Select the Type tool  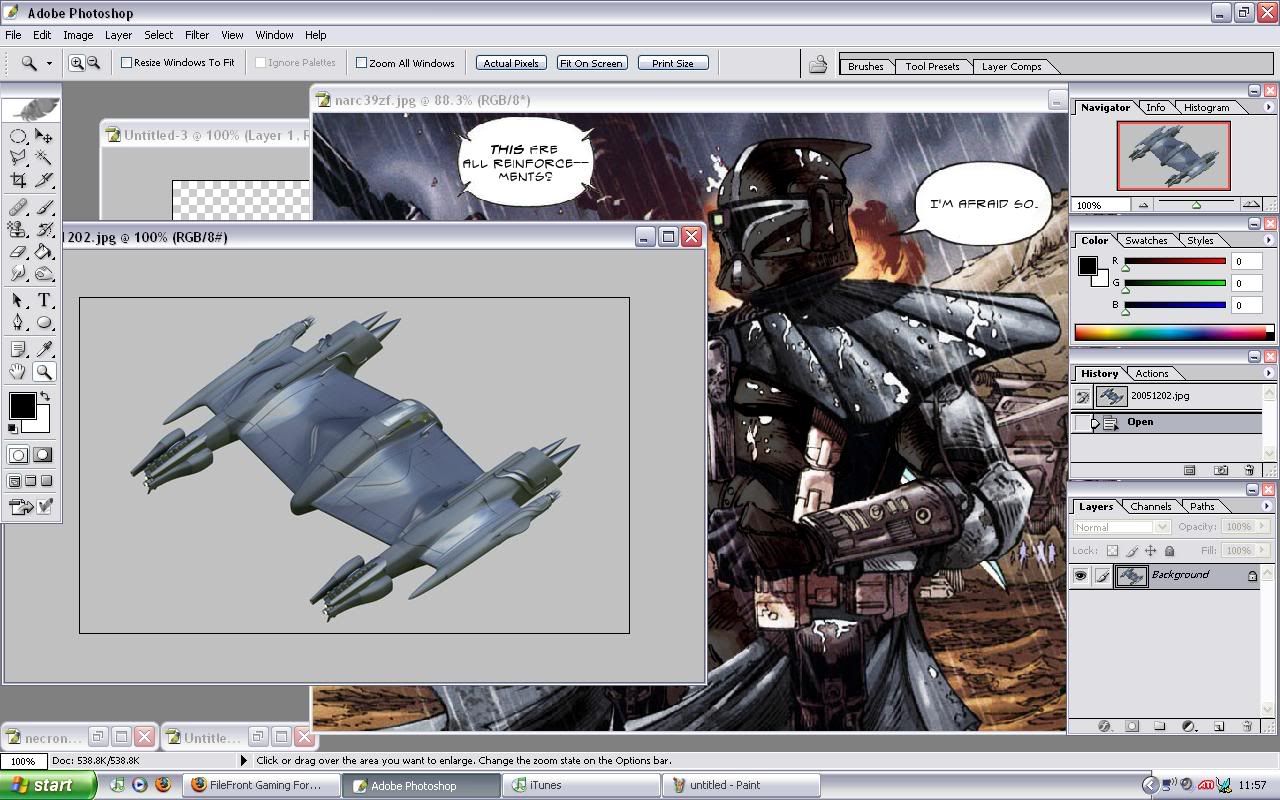[x=44, y=300]
